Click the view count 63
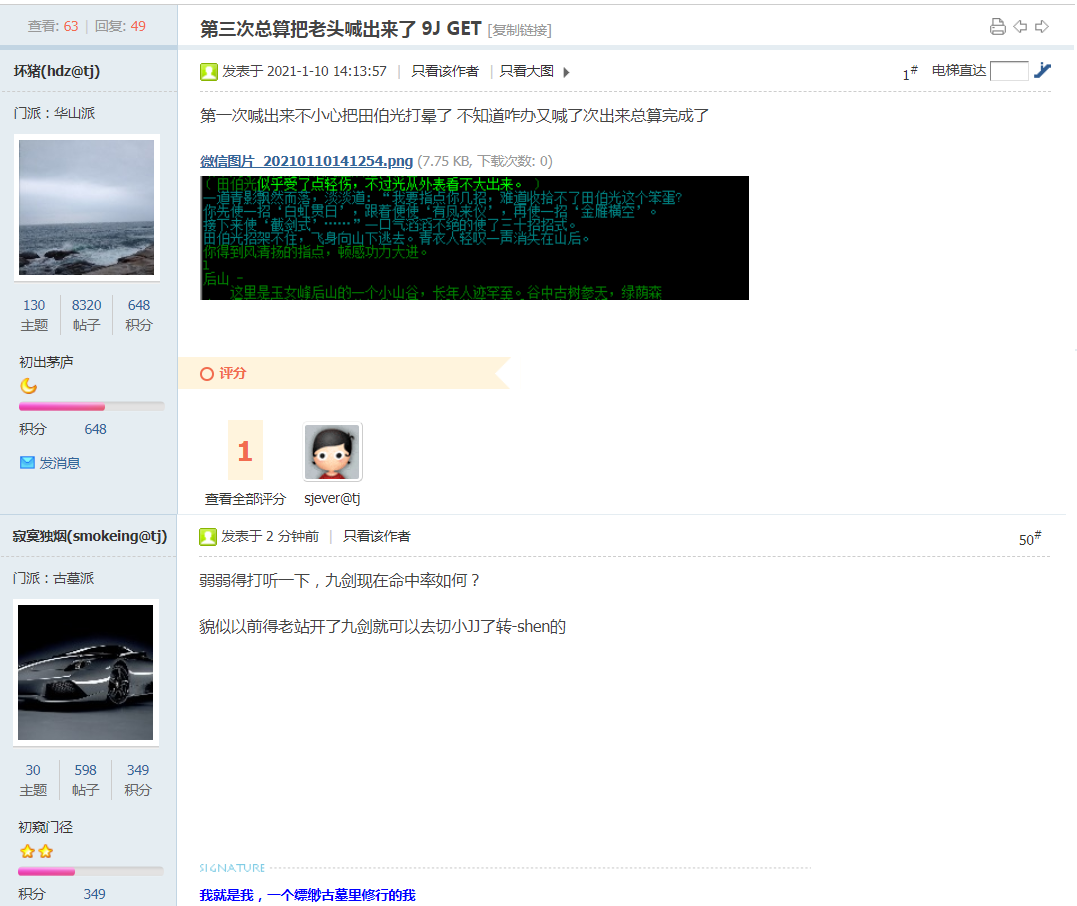1077x906 pixels. tap(71, 26)
